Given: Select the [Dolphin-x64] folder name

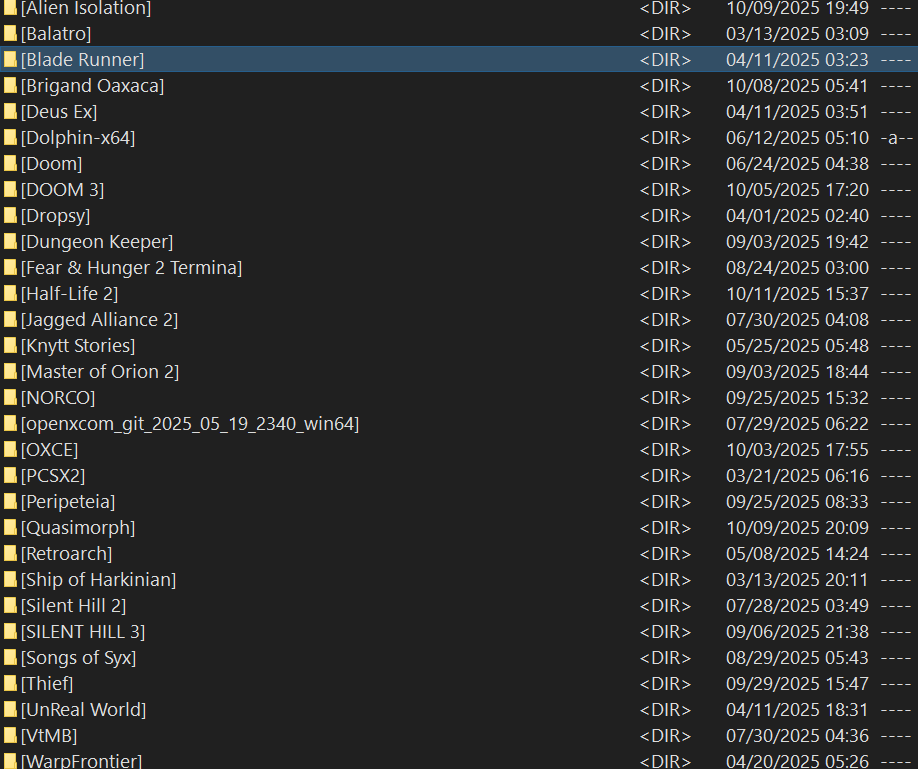Looking at the screenshot, I should coord(78,138).
